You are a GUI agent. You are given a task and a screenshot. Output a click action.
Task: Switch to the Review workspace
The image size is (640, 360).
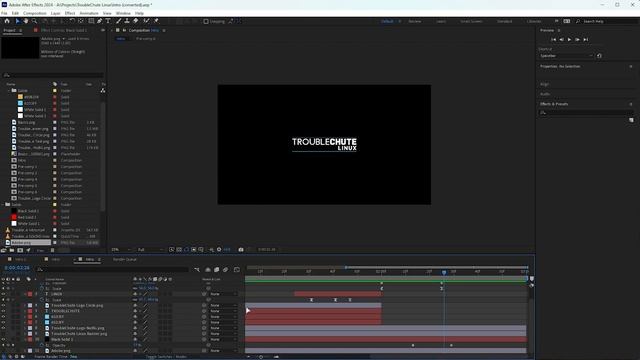click(415, 21)
